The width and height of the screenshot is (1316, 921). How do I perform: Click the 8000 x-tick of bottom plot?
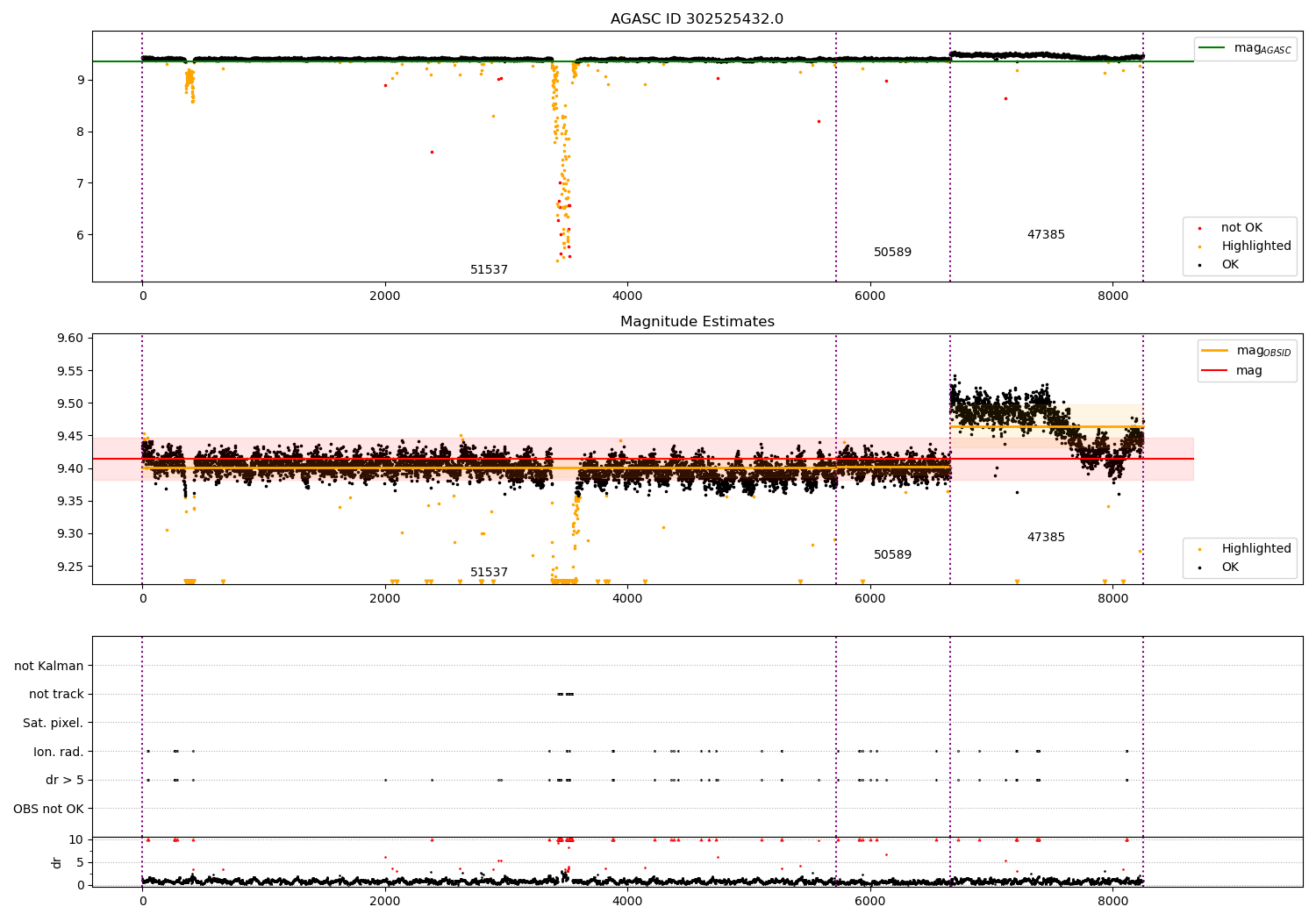point(1112,901)
